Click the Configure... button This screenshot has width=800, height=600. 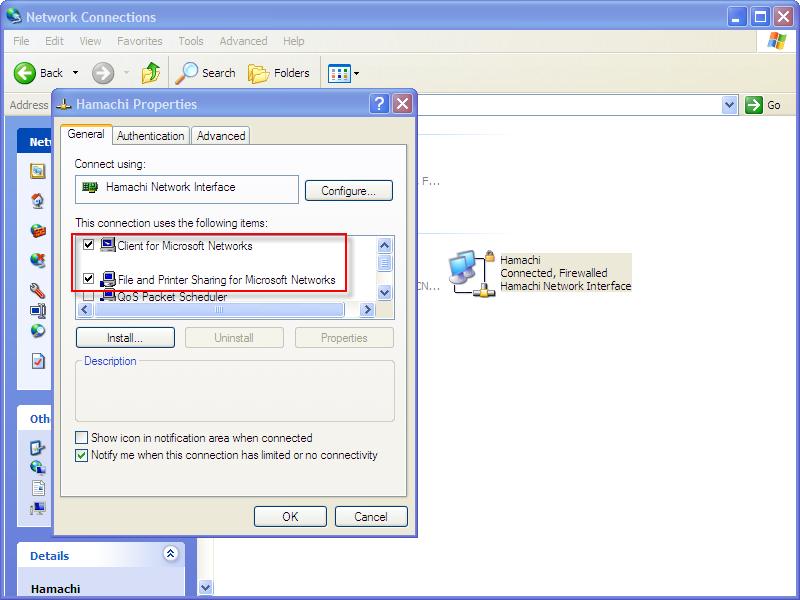point(348,191)
